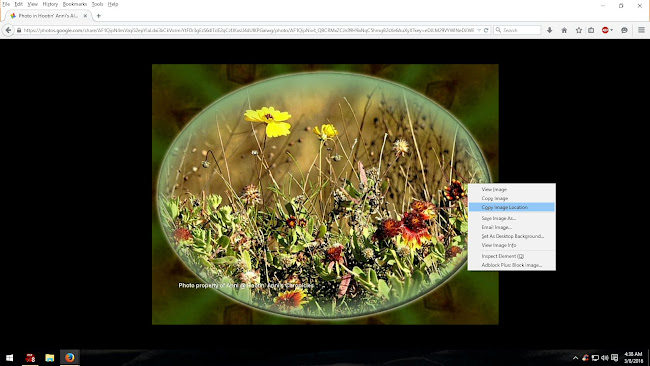Screen dimensions: 650x366
Task: Open the View menu
Action: click(32, 4)
